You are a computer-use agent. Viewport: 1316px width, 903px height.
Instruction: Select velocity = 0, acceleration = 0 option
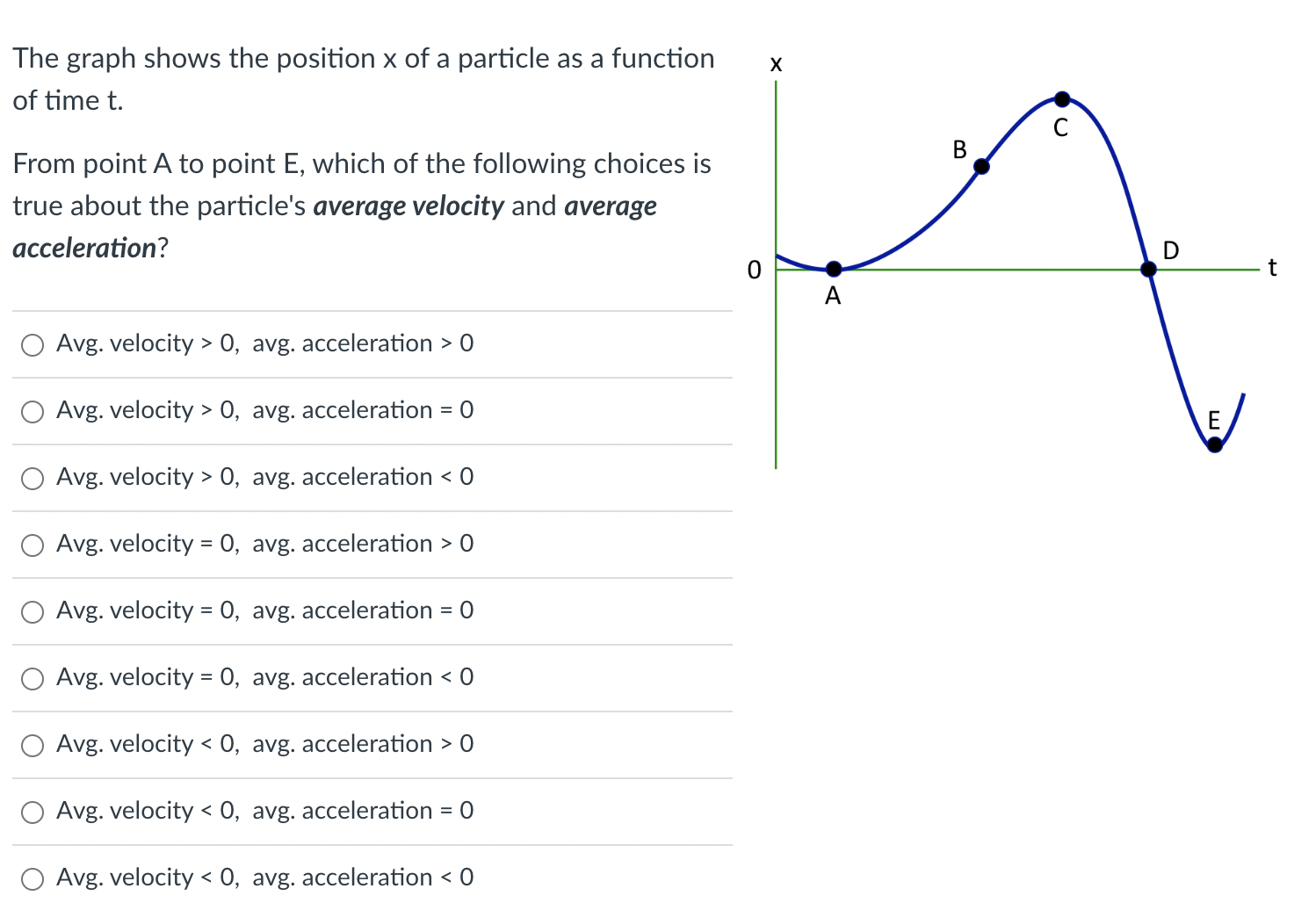(33, 612)
